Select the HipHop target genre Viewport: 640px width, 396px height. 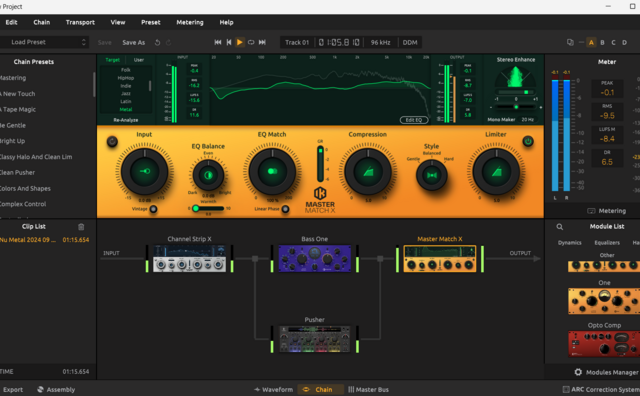click(x=126, y=78)
